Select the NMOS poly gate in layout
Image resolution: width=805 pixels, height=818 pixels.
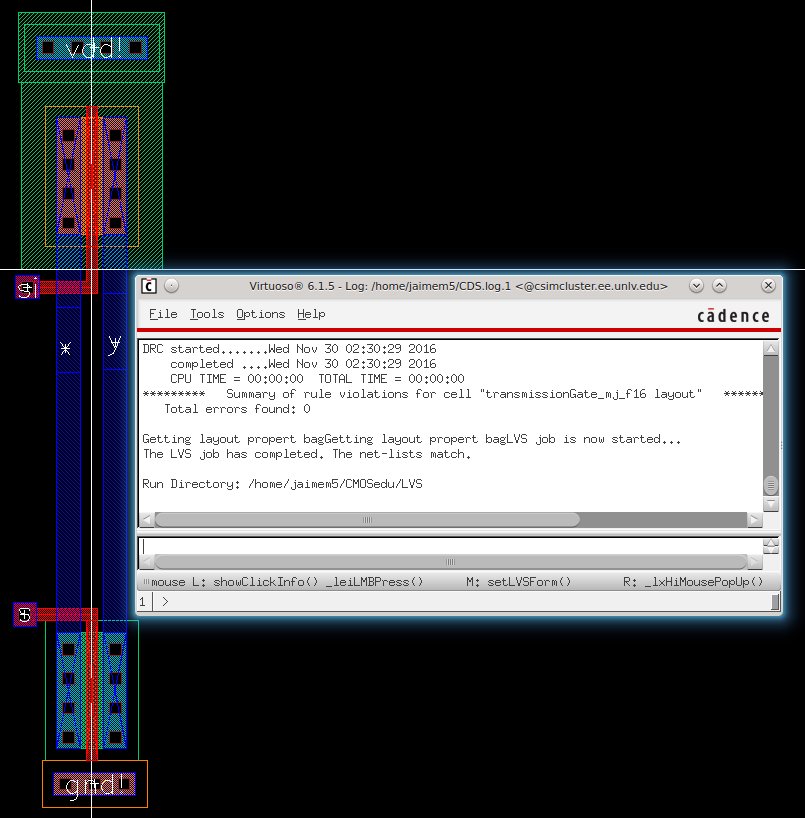pyautogui.click(x=92, y=690)
